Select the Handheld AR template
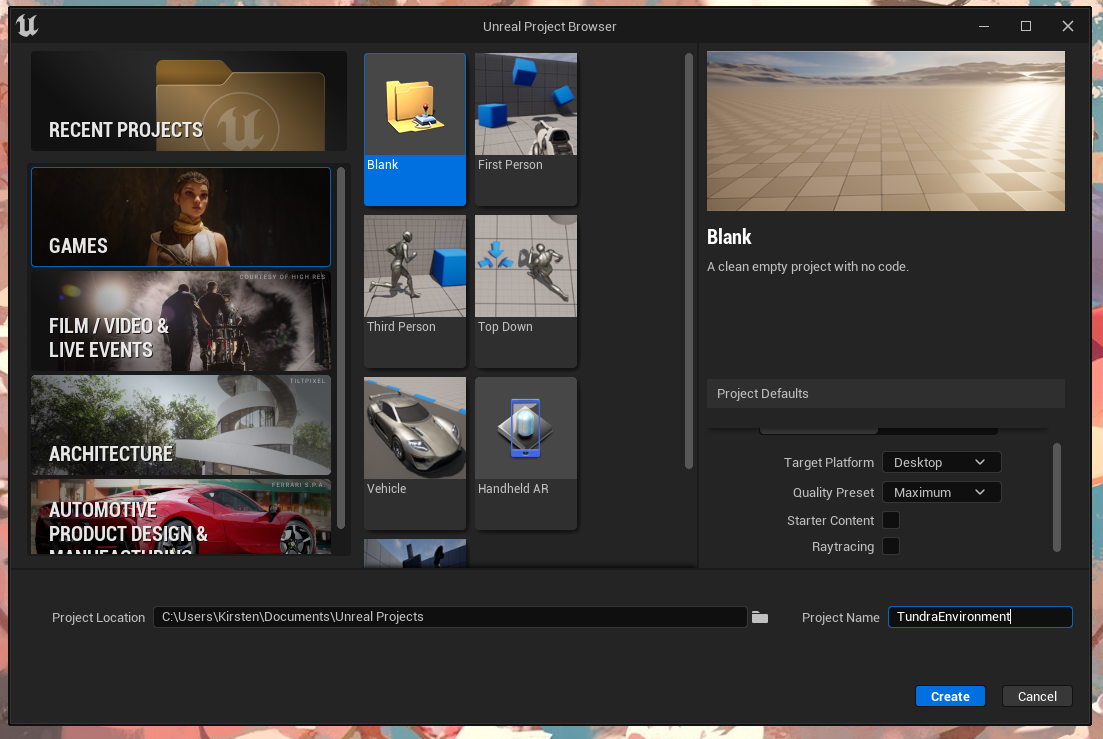Image resolution: width=1103 pixels, height=739 pixels. coord(526,452)
